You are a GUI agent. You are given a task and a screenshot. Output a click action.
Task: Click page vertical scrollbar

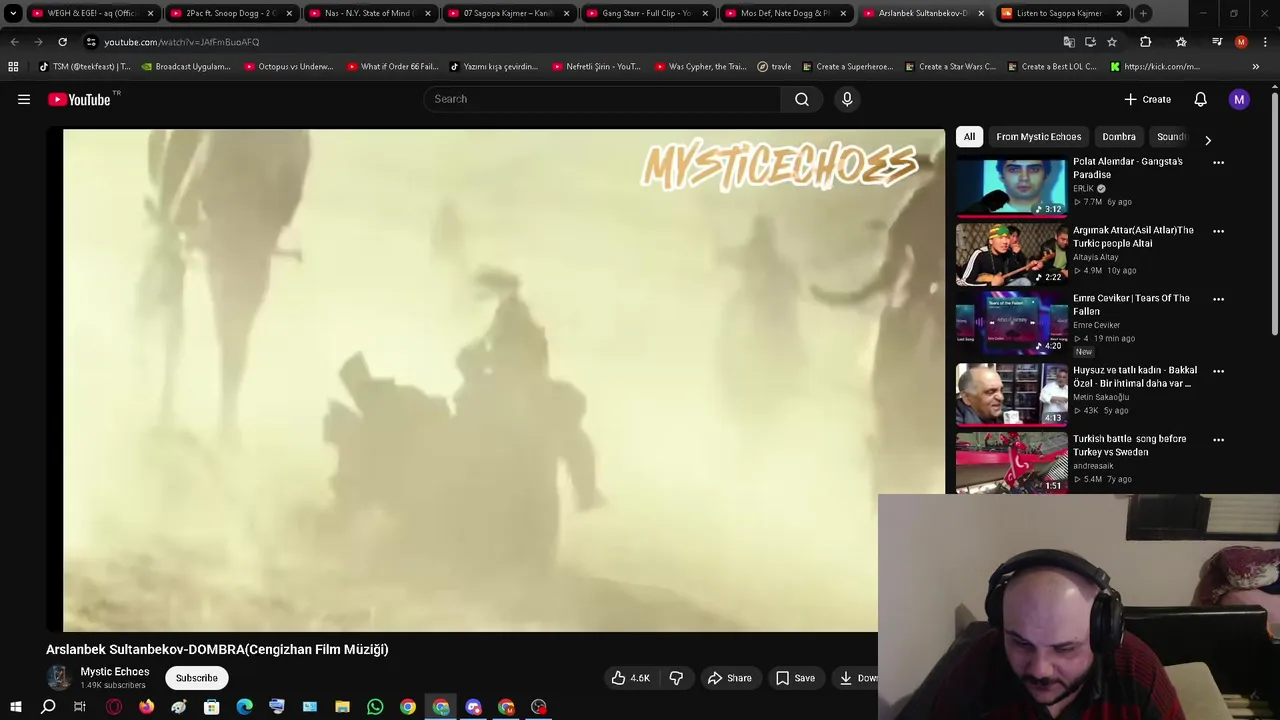(x=1274, y=215)
